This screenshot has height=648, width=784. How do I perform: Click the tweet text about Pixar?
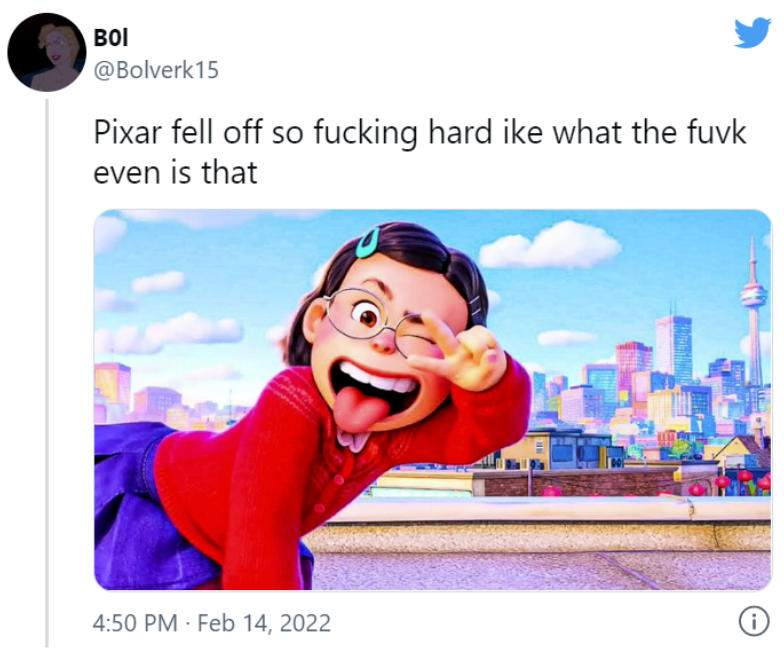point(420,152)
